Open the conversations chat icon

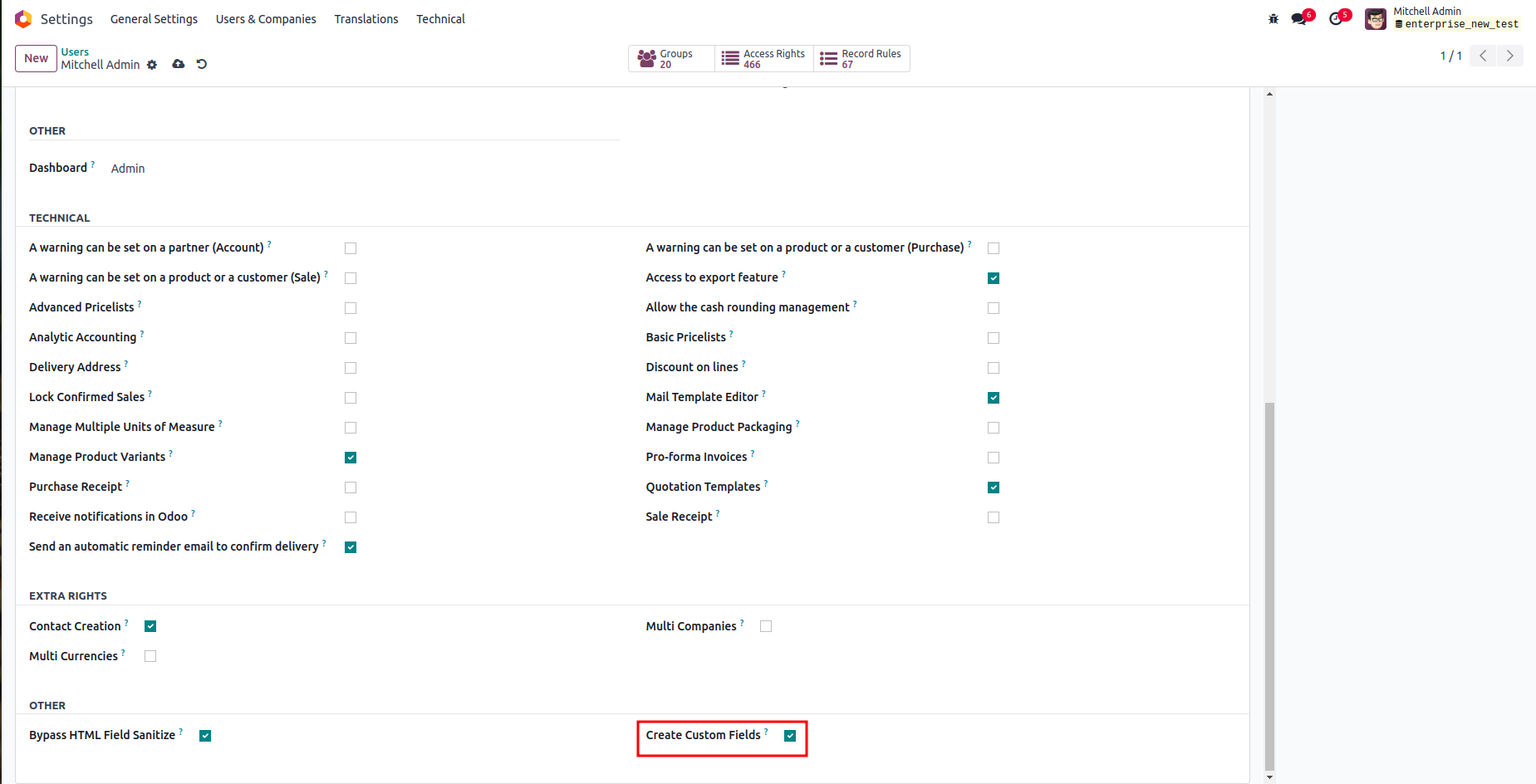point(1300,19)
